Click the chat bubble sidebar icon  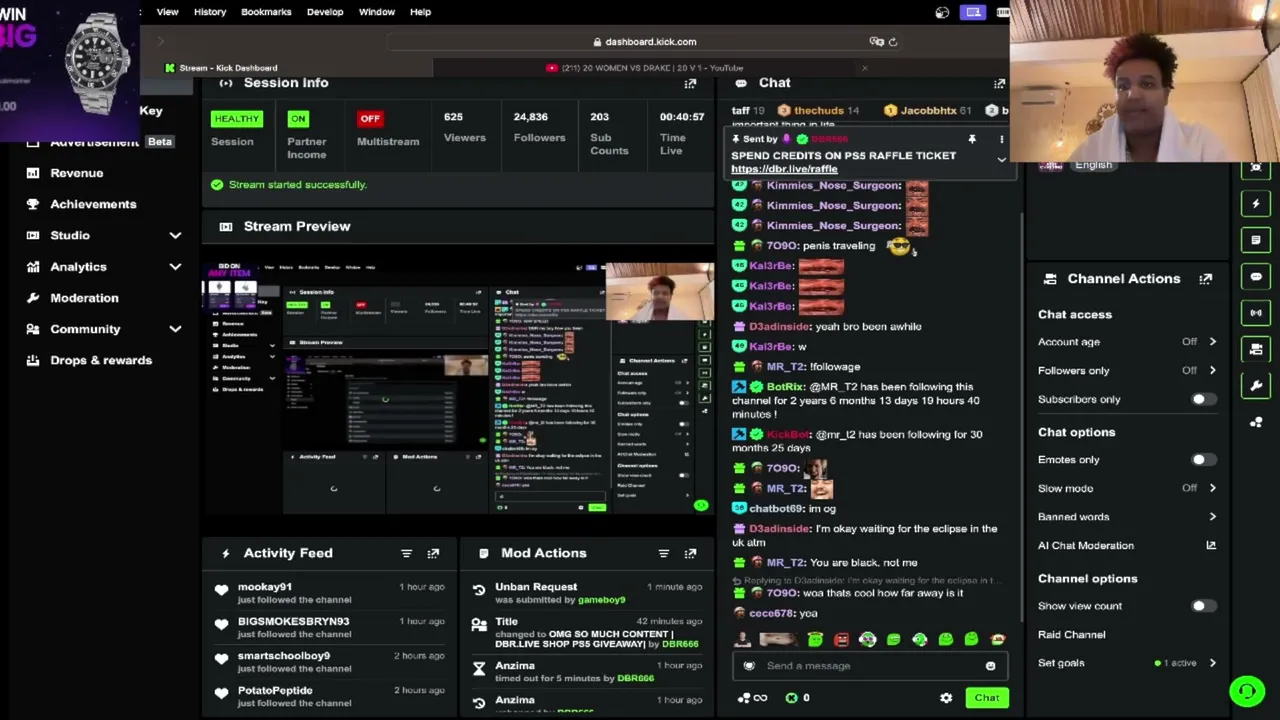(x=1256, y=277)
